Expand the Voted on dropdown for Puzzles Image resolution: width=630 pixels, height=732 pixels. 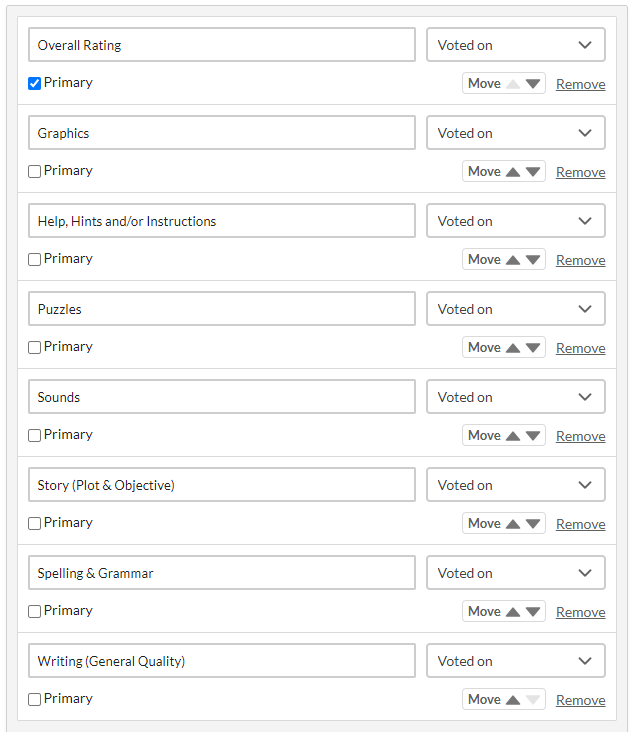pos(516,309)
